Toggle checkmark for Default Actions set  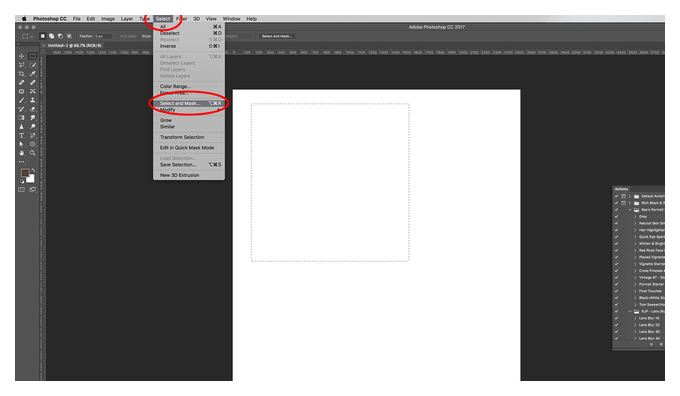coord(616,196)
